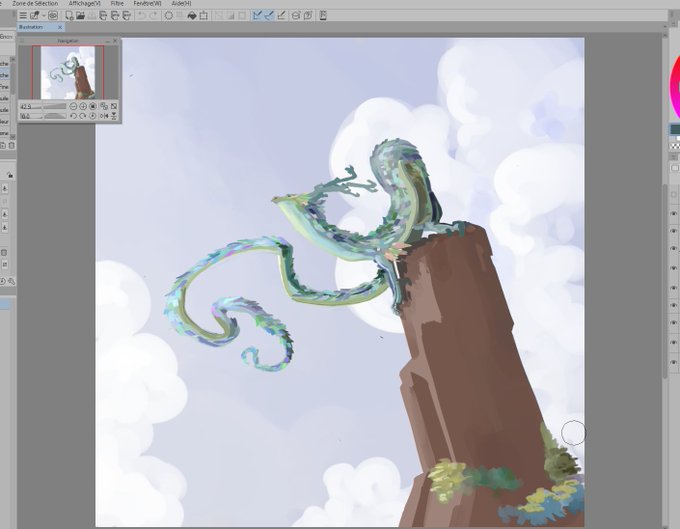The width and height of the screenshot is (680, 529).
Task: Flip canvas vertically in Navigator
Action: [x=114, y=116]
